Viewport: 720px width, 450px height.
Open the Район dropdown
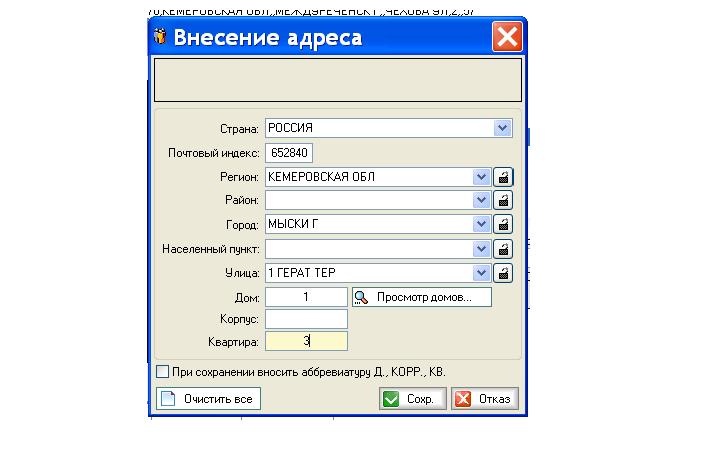482,201
